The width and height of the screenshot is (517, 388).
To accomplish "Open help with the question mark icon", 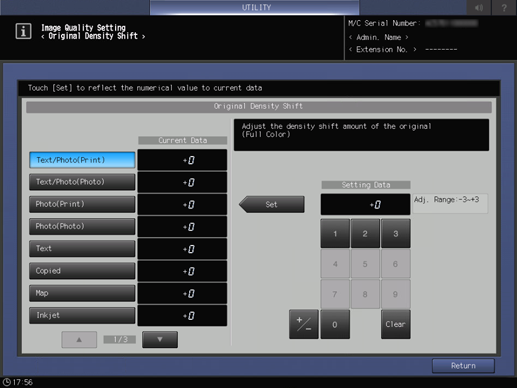I will pos(504,7).
